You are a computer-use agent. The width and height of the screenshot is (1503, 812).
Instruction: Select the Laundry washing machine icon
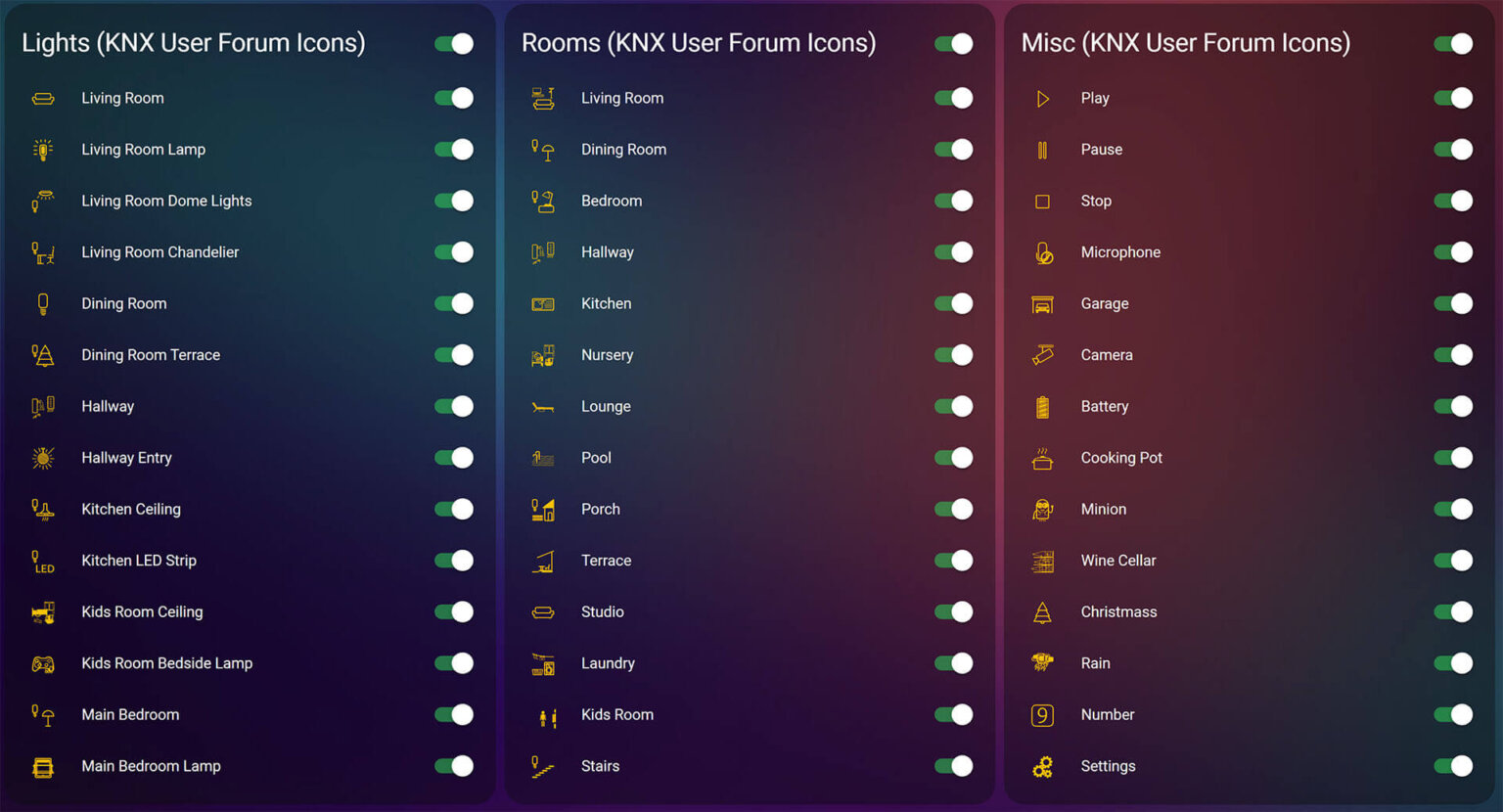pyautogui.click(x=542, y=662)
